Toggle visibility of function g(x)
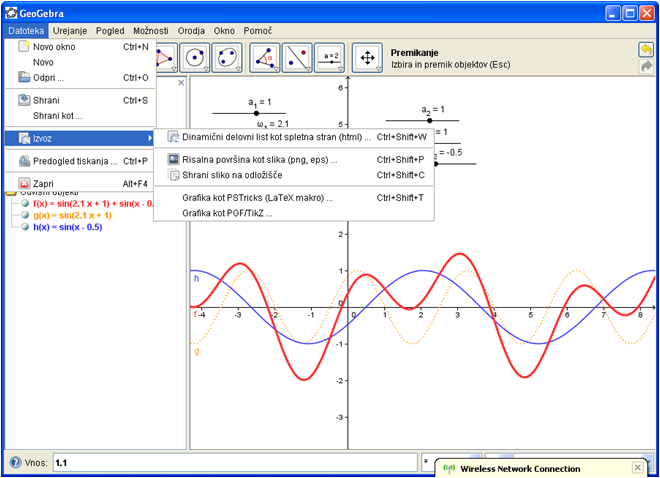660x478 pixels. [25, 215]
